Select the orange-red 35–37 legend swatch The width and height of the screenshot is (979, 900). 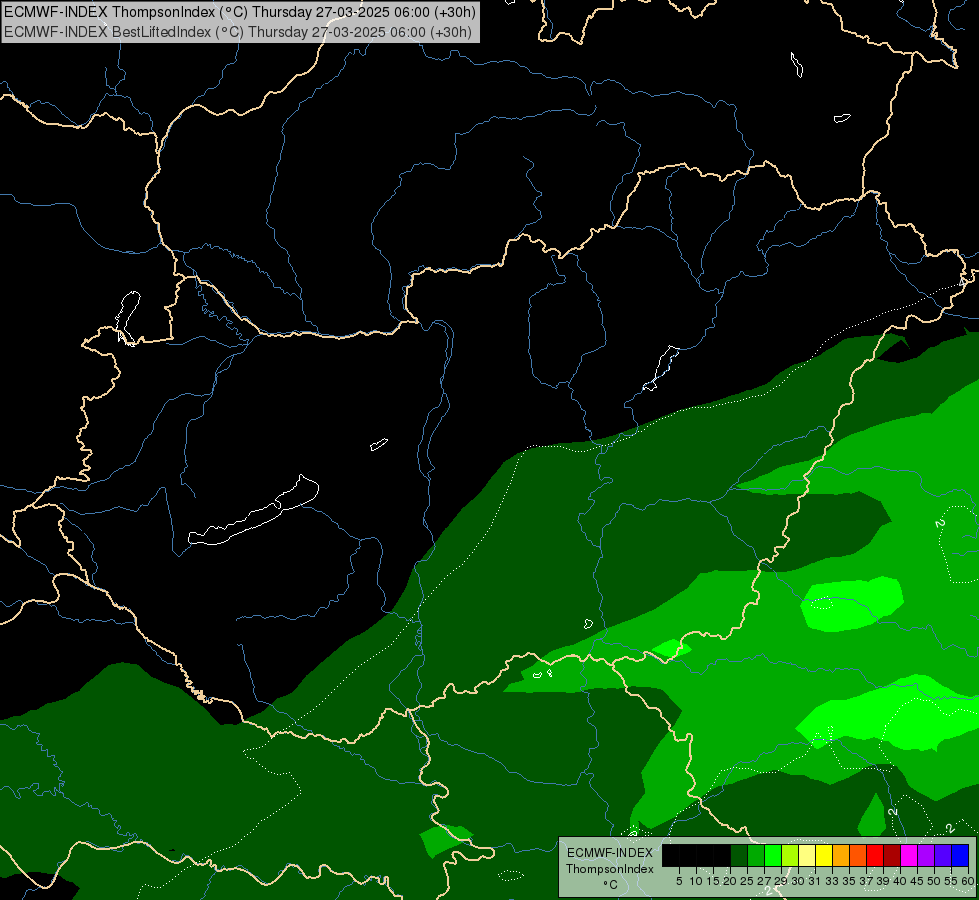(x=858, y=855)
